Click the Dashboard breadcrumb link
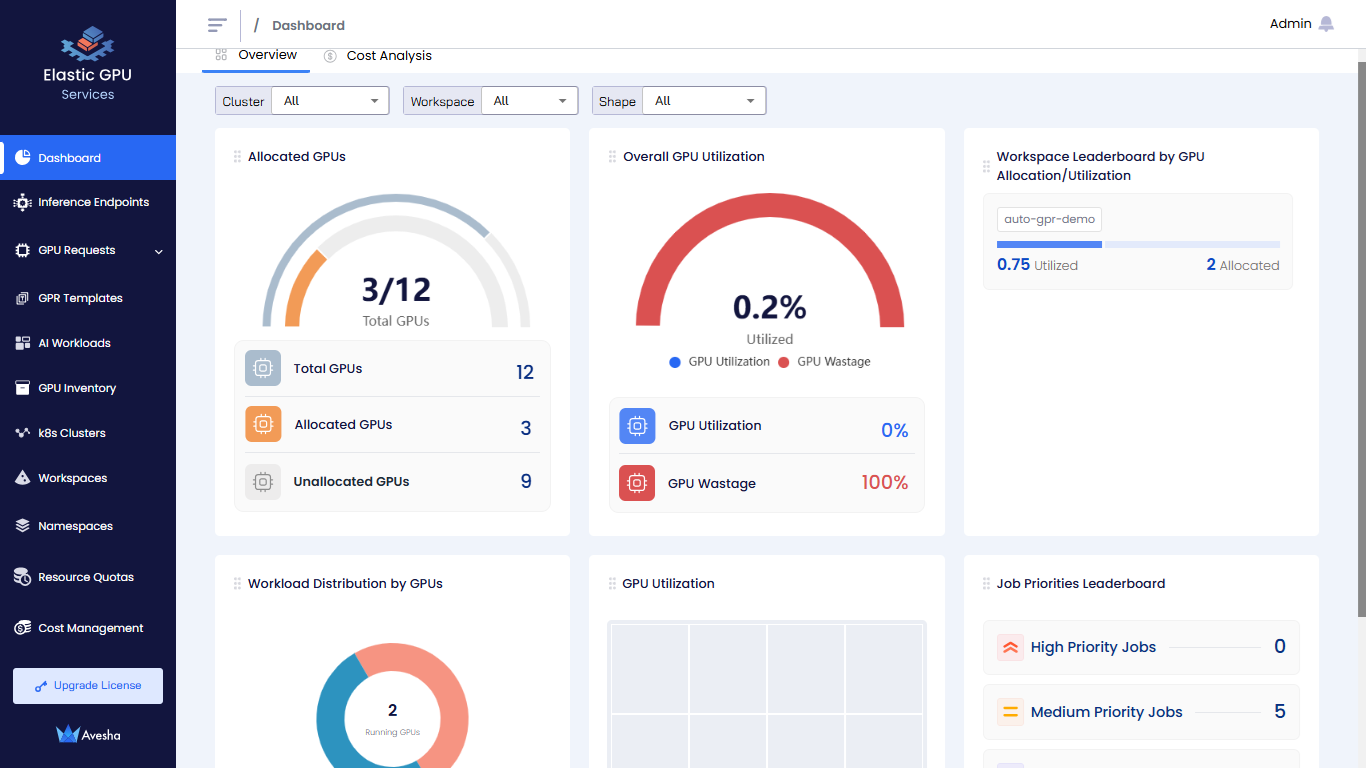This screenshot has height=768, width=1366. coord(308,26)
